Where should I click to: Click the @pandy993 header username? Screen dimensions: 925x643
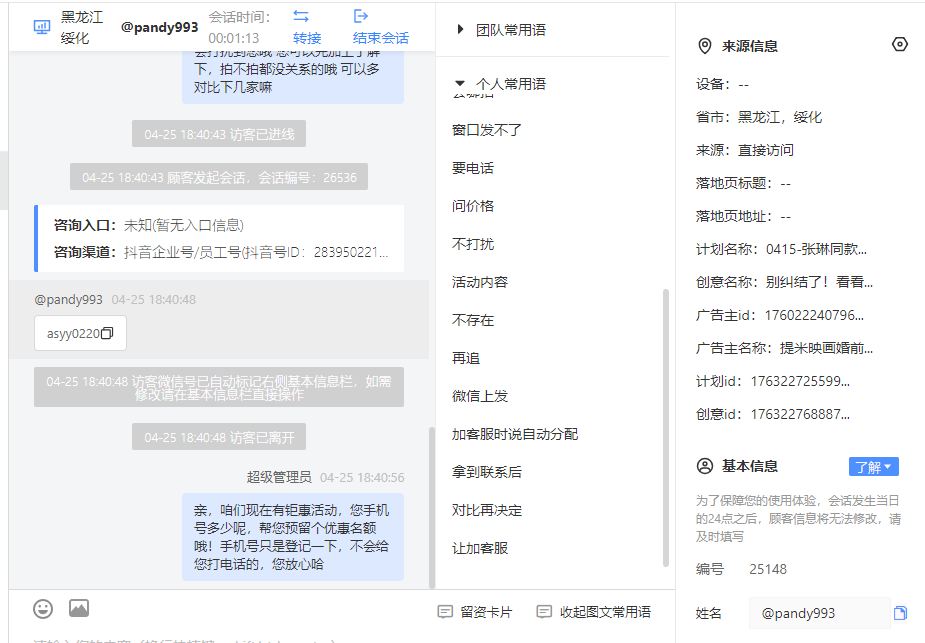point(159,27)
